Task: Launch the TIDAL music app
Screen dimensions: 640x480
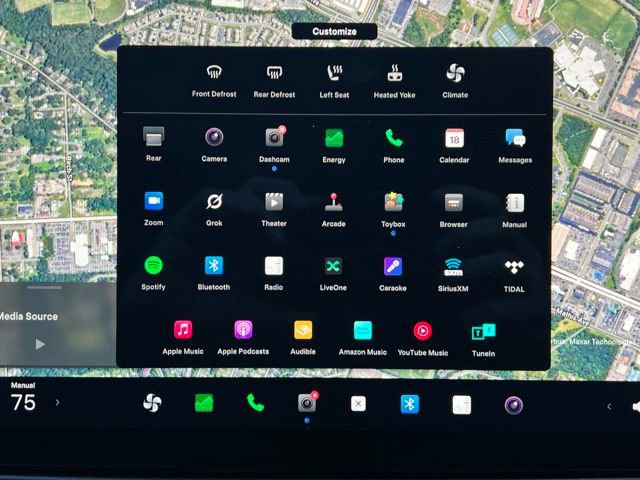Action: point(514,267)
